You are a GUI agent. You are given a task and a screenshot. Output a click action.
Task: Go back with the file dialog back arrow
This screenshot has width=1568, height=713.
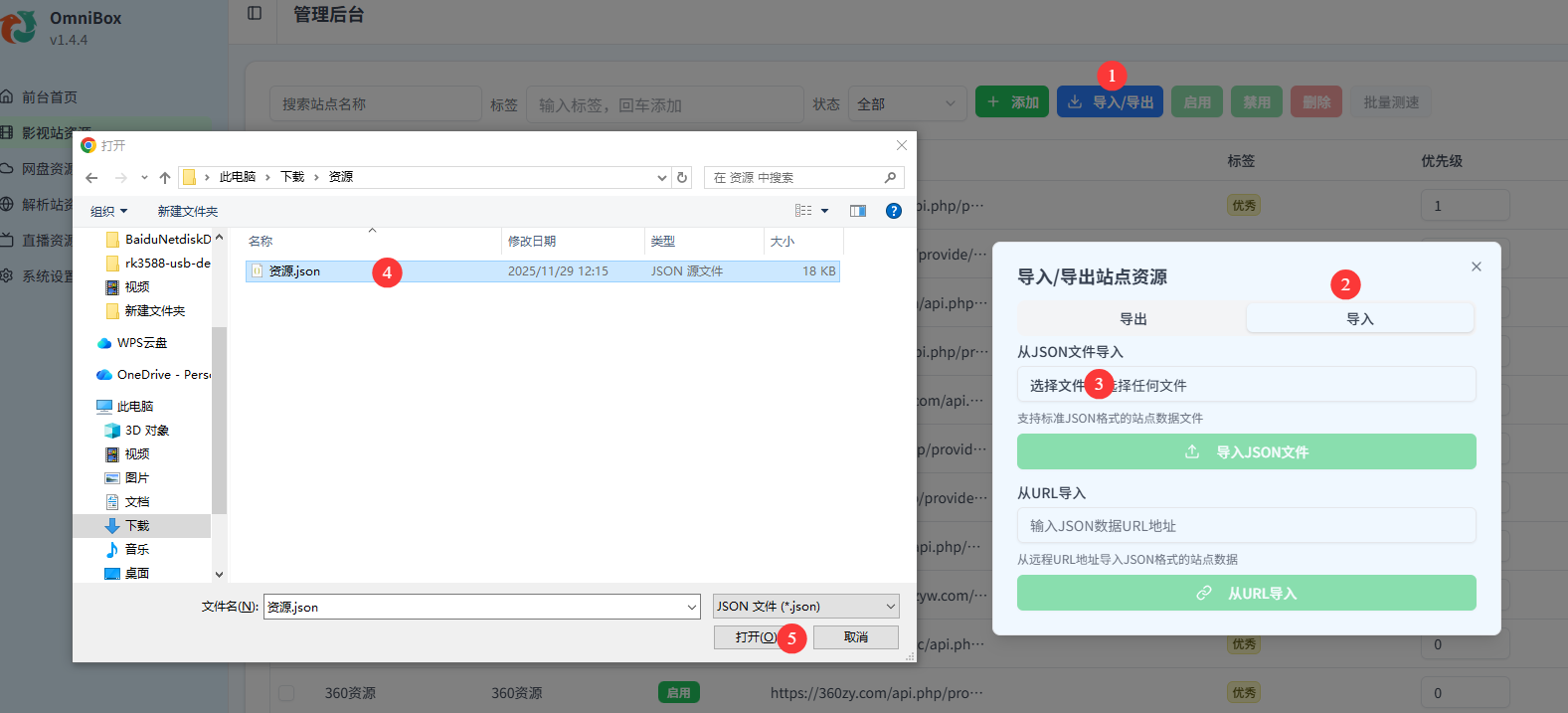tap(91, 178)
